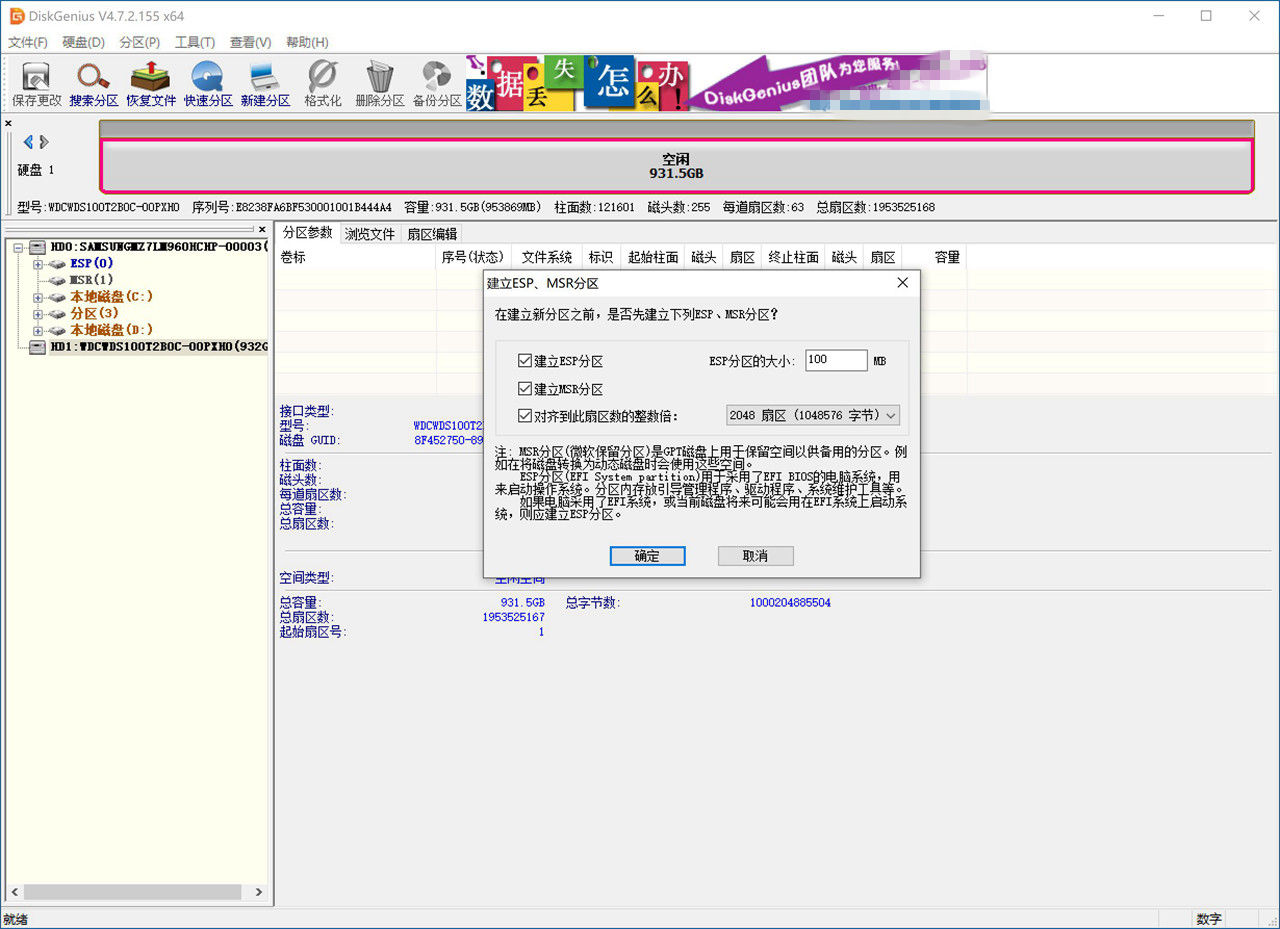Click the 确定 button to confirm
This screenshot has height=929, width=1280.
coord(647,555)
